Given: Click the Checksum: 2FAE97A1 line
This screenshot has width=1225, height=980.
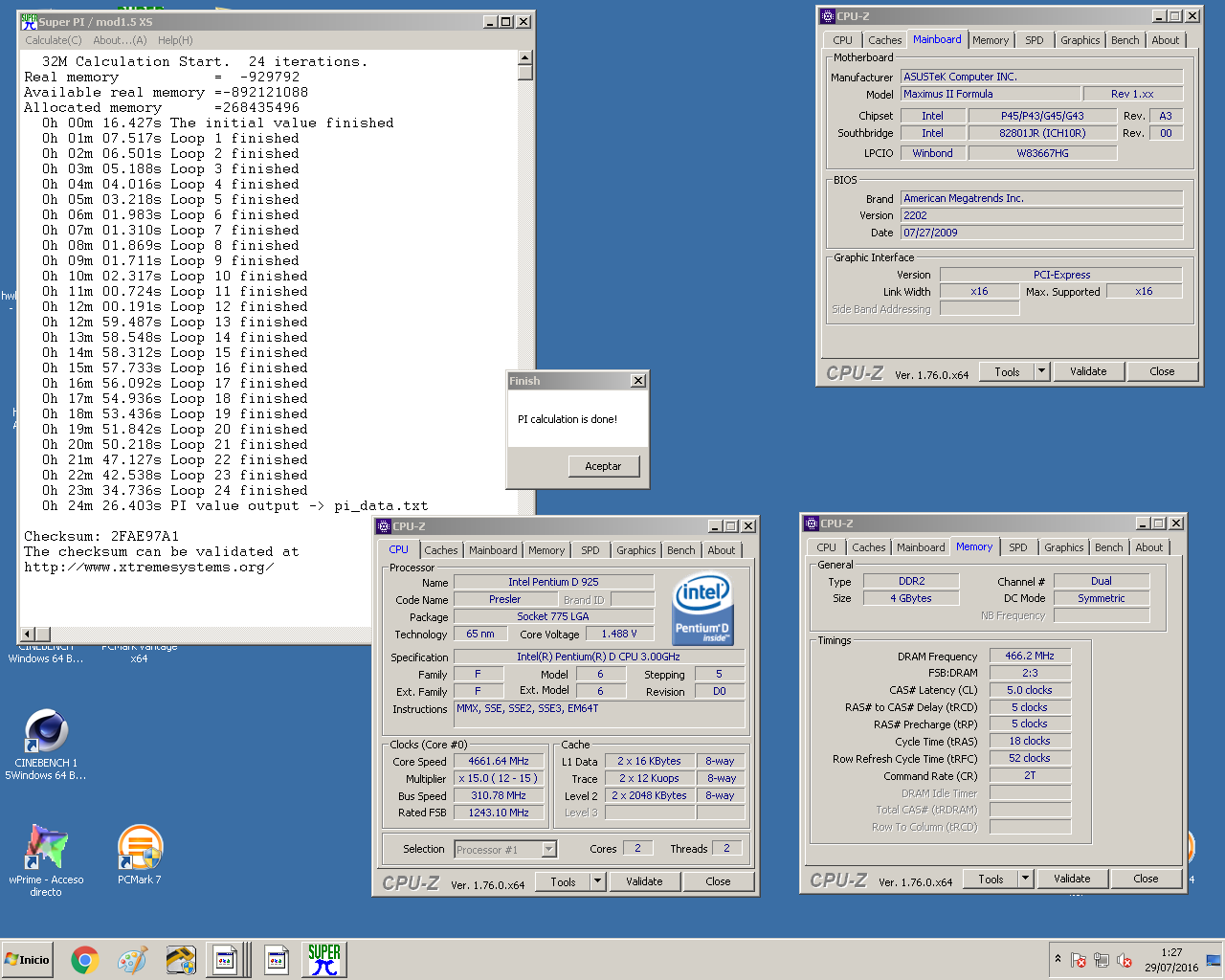Looking at the screenshot, I should [x=101, y=537].
